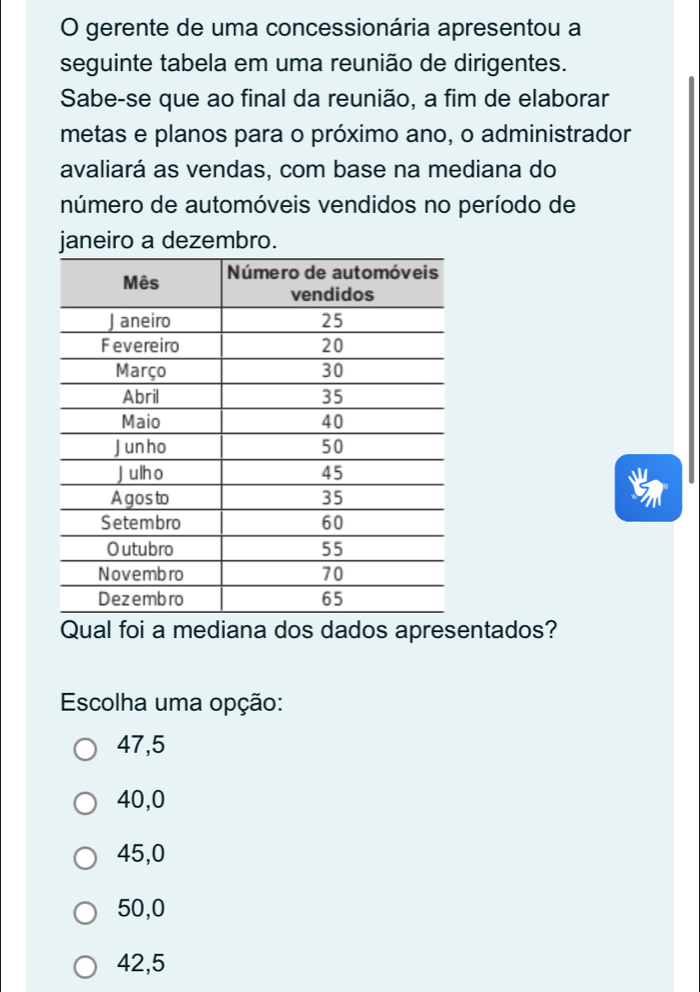Pick the 50,0 radio option
Viewport: 700px width, 992px height.
pos(87,910)
